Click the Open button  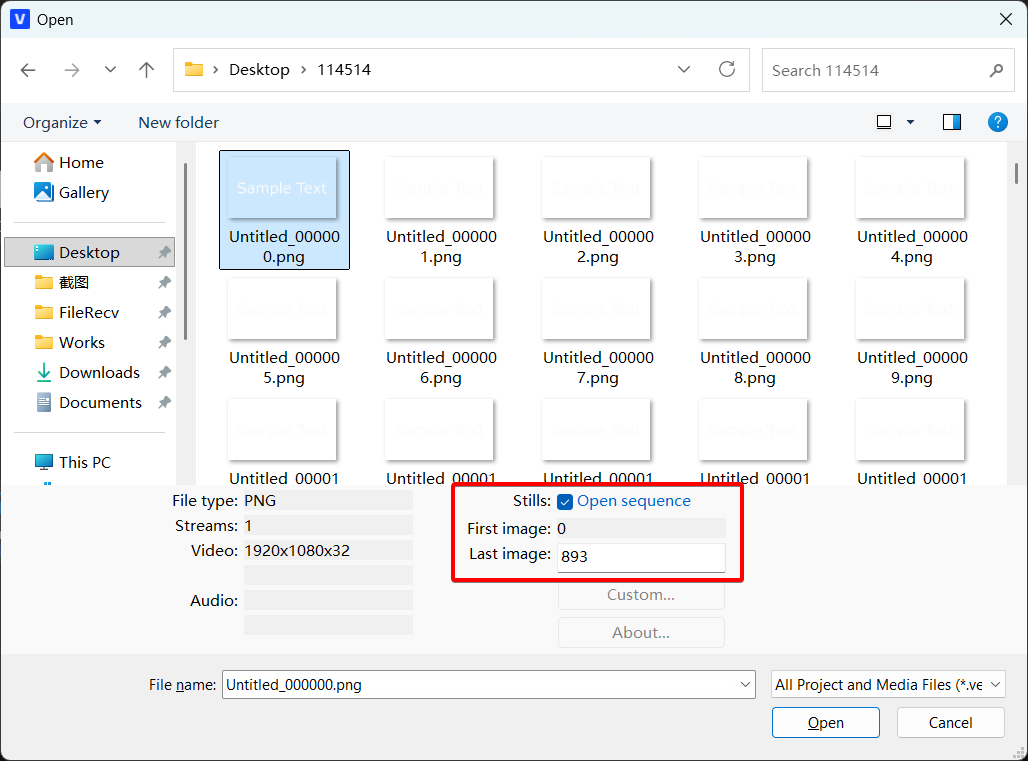pos(825,722)
